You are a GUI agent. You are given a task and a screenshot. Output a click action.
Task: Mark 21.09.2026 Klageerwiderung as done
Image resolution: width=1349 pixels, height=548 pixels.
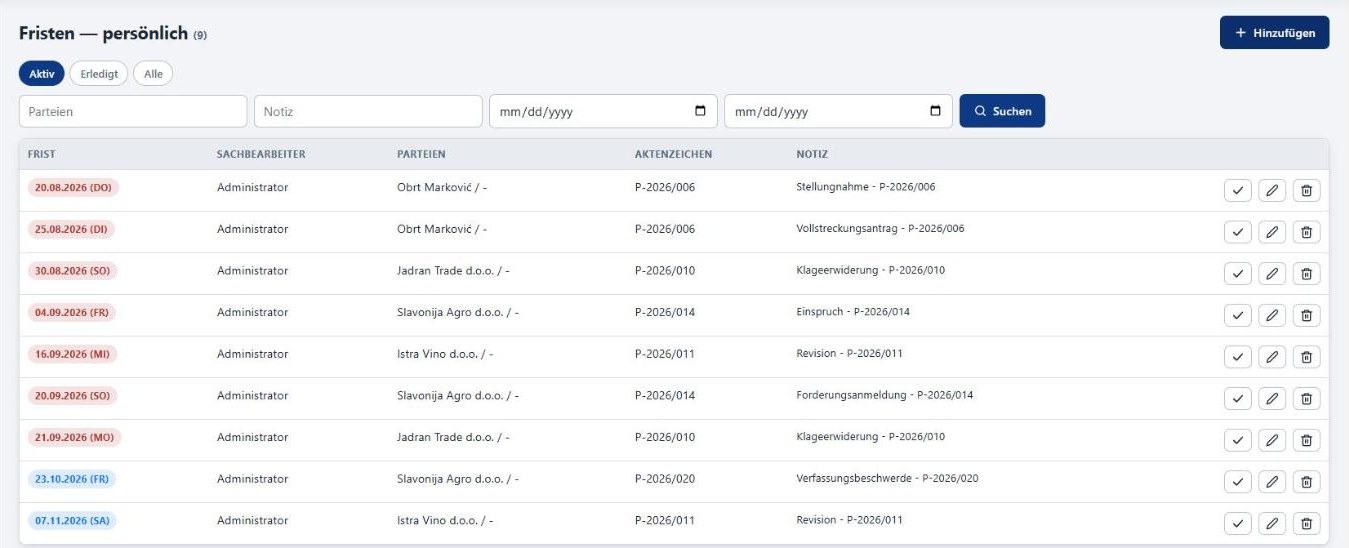click(x=1237, y=440)
